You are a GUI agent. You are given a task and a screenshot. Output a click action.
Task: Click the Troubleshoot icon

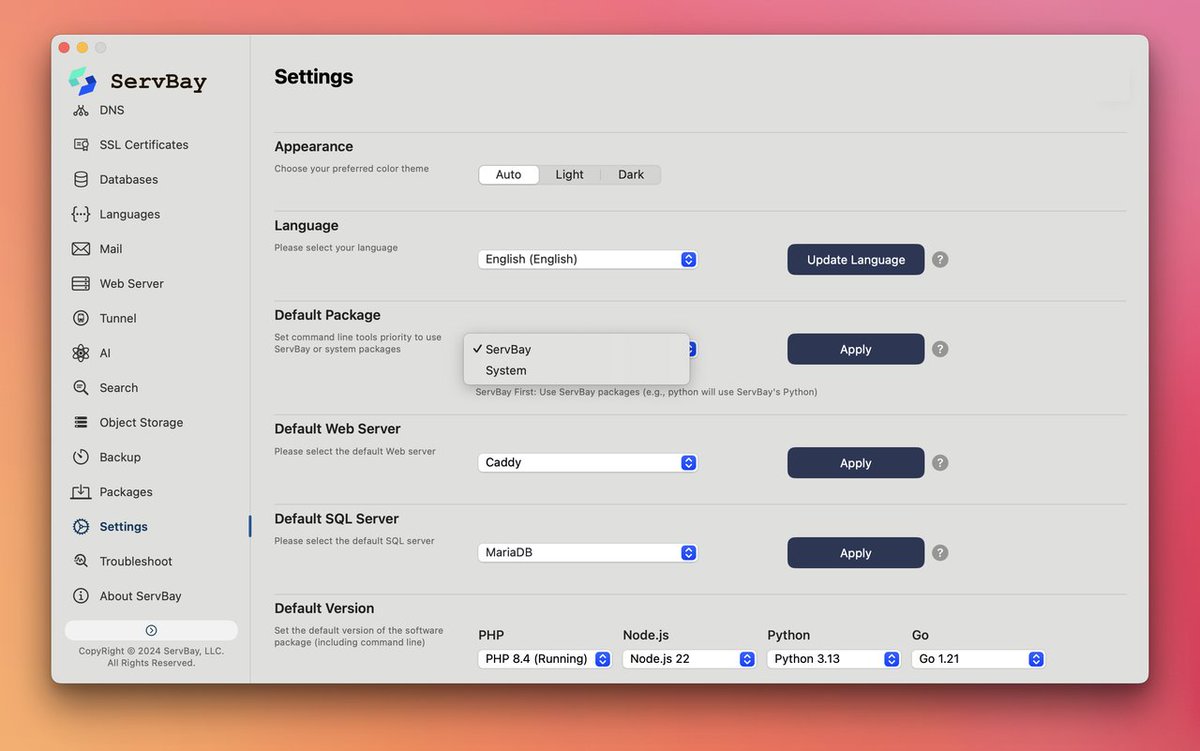pos(81,561)
